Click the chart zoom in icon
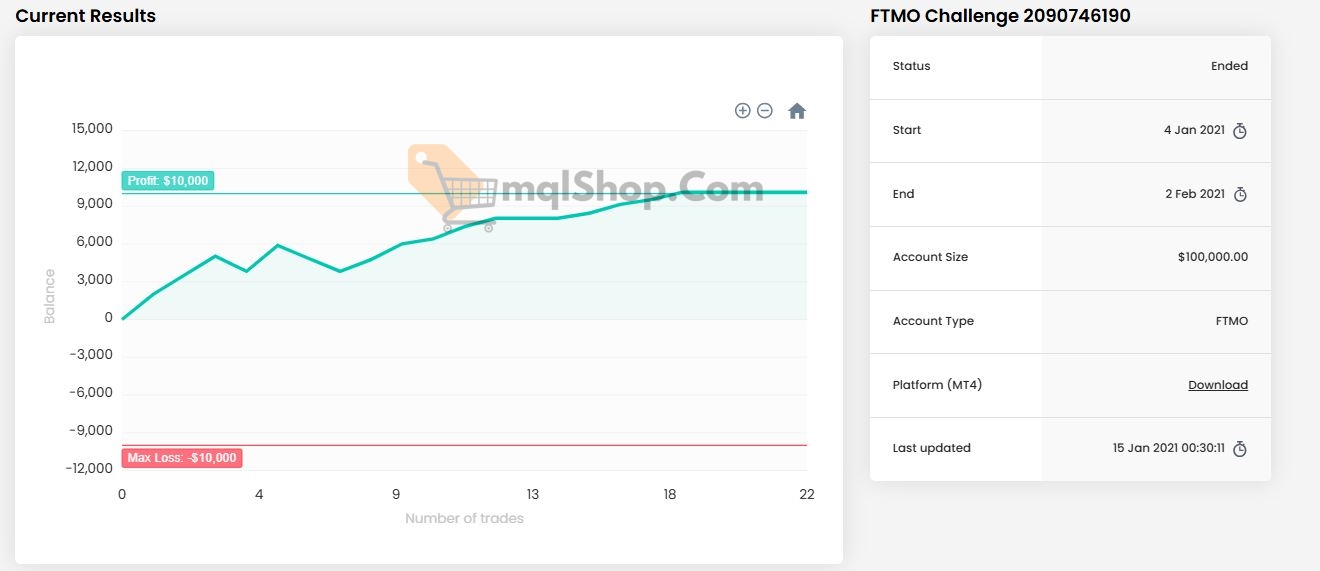Viewport: 1320px width, 571px height. (742, 111)
